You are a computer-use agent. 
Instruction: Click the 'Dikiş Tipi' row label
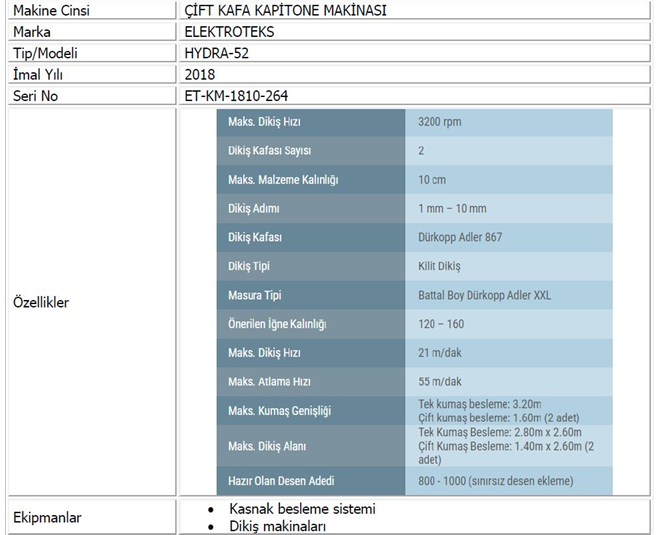pyautogui.click(x=249, y=266)
